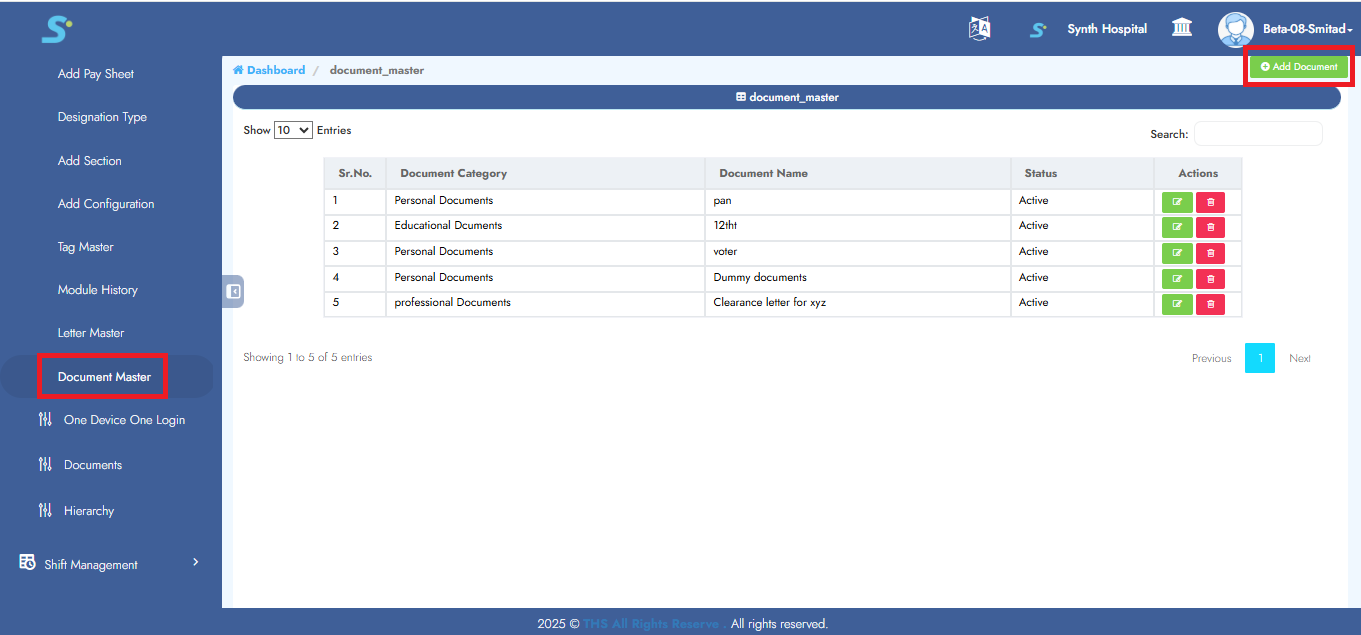Image resolution: width=1361 pixels, height=635 pixels.
Task: Click the Synth logo in the top bar
Action: tap(1037, 29)
